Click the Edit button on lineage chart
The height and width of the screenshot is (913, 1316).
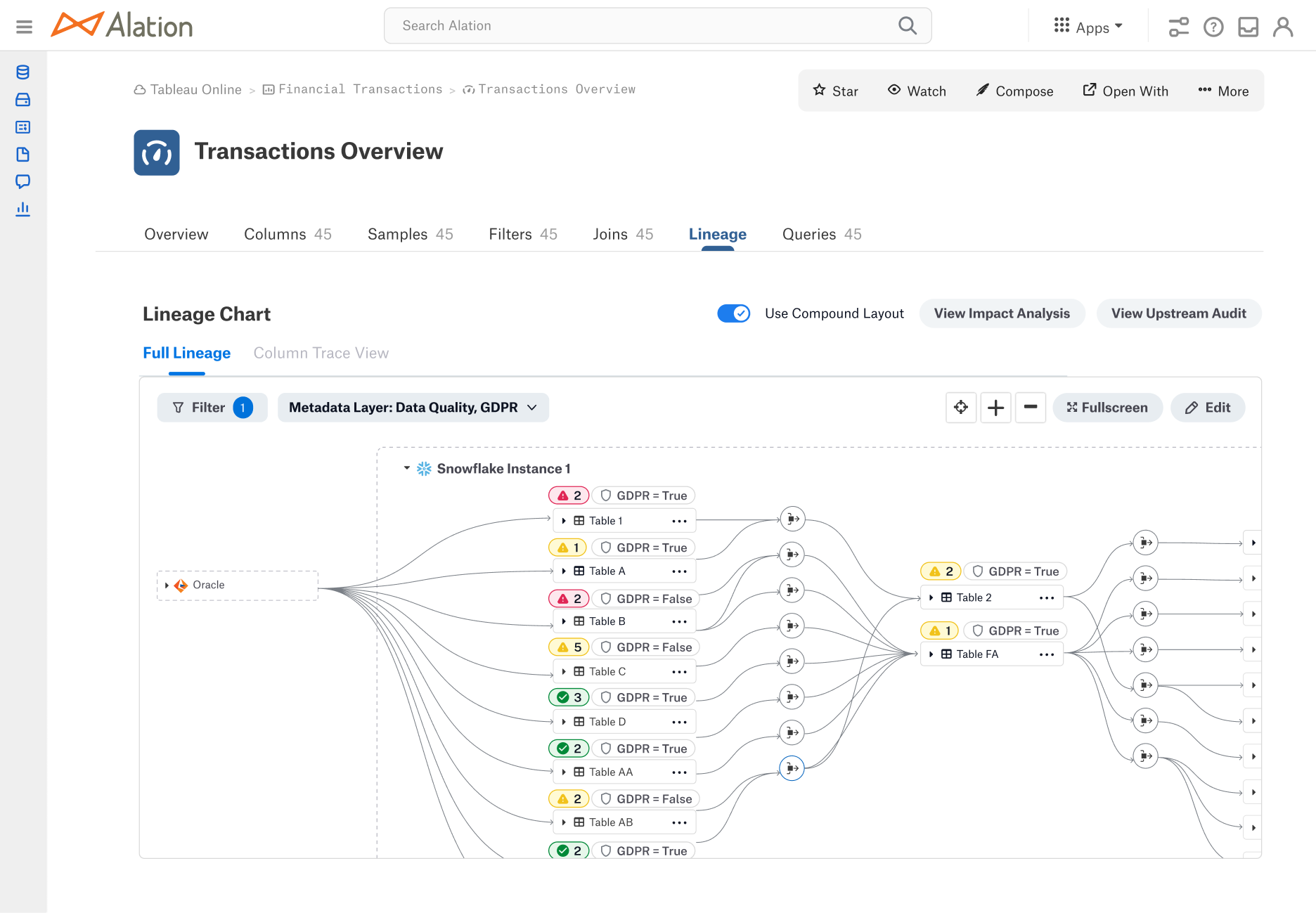pos(1208,408)
